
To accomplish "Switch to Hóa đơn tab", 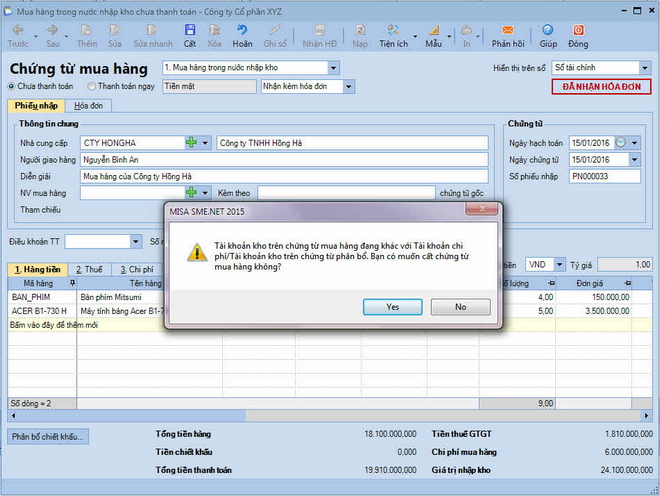I will coord(88,106).
